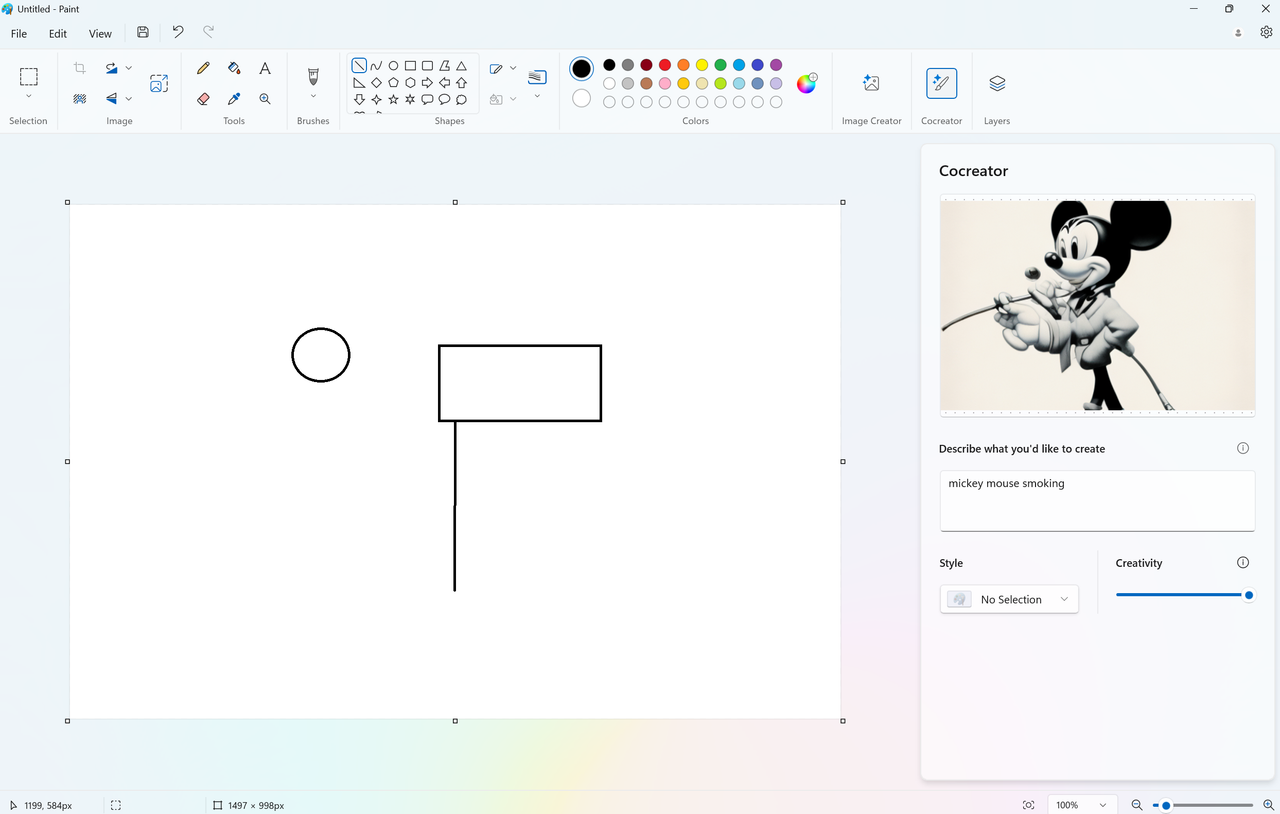
Task: Select the Eraser tool
Action: tap(203, 99)
